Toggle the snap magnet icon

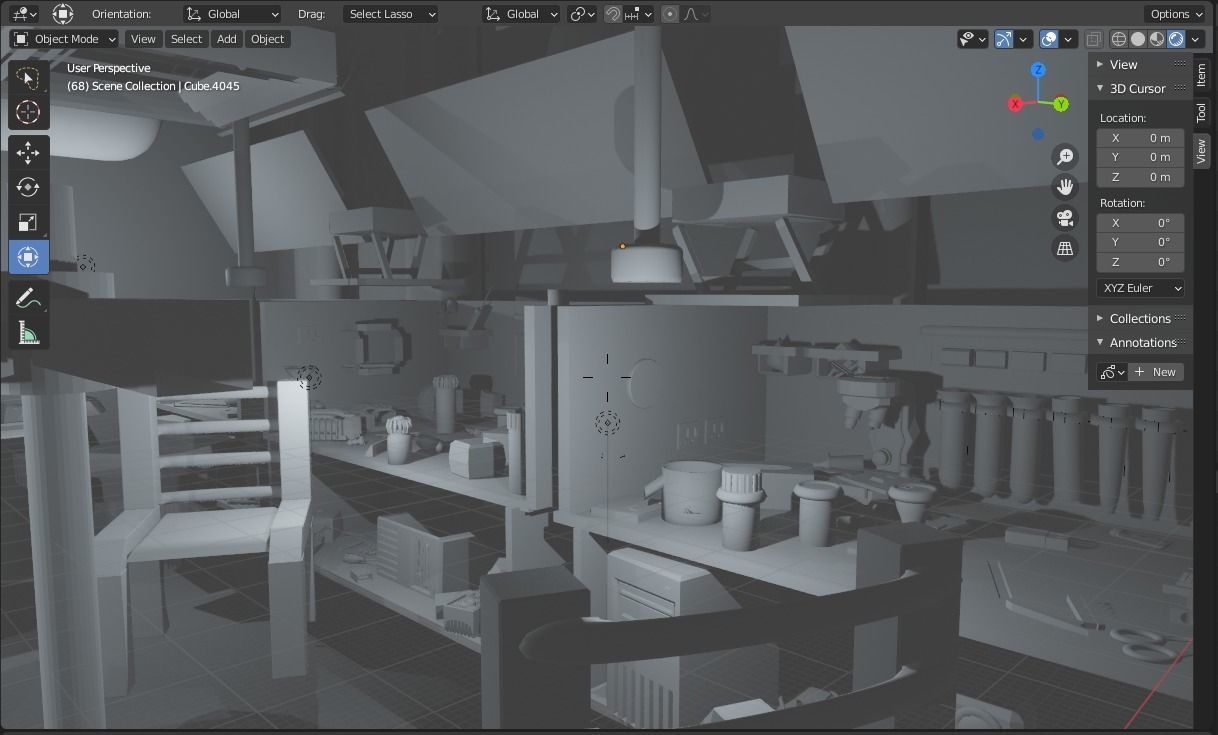click(x=613, y=14)
